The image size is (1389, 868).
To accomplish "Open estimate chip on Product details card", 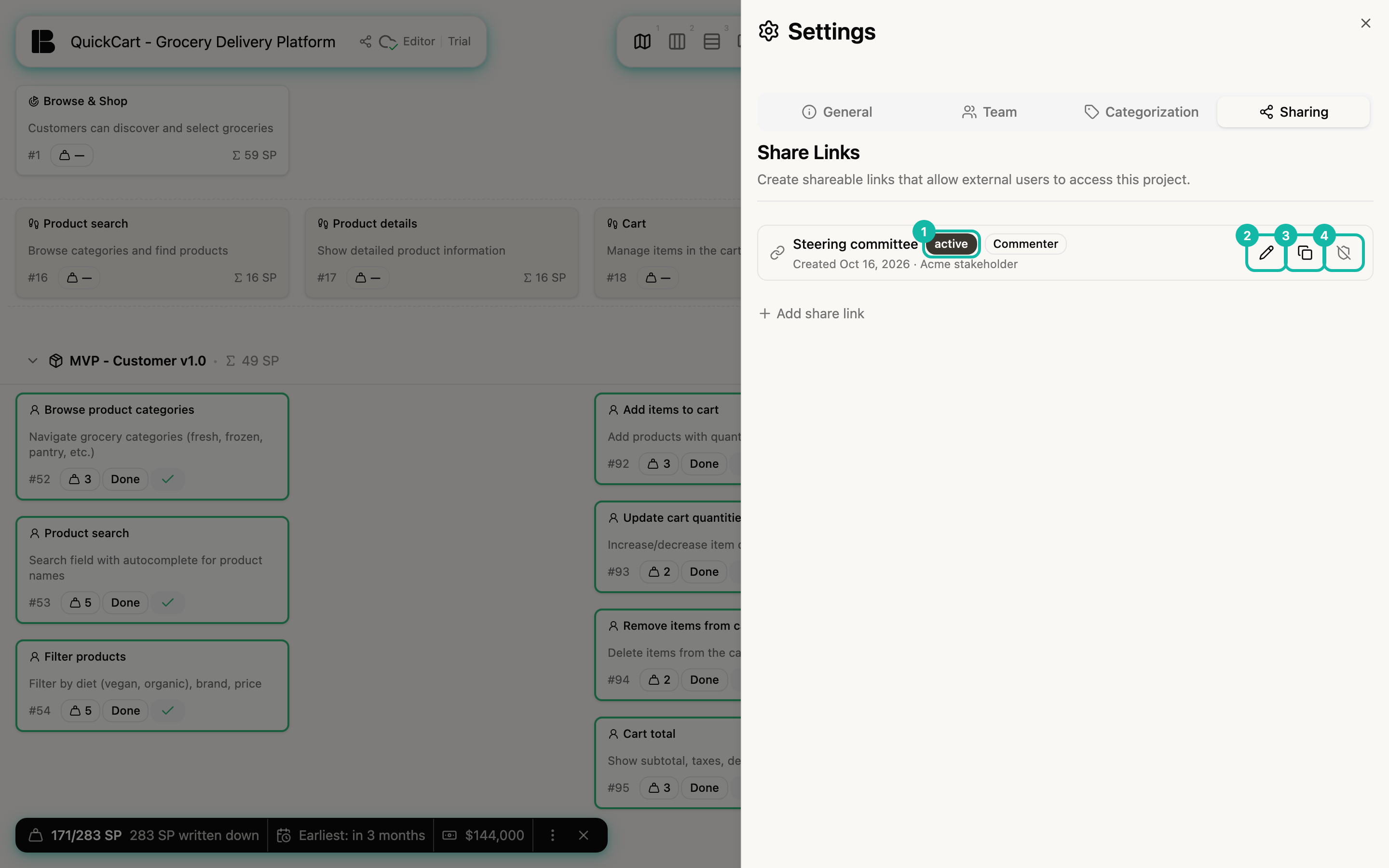I will click(368, 277).
